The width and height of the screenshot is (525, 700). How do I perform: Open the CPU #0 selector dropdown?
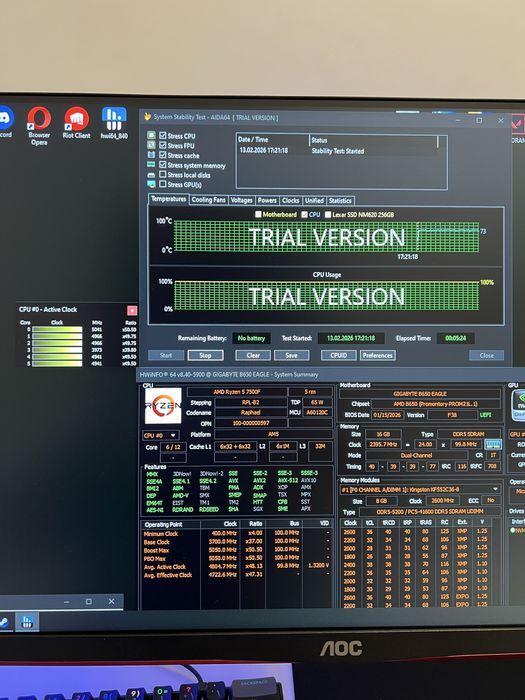[x=161, y=435]
